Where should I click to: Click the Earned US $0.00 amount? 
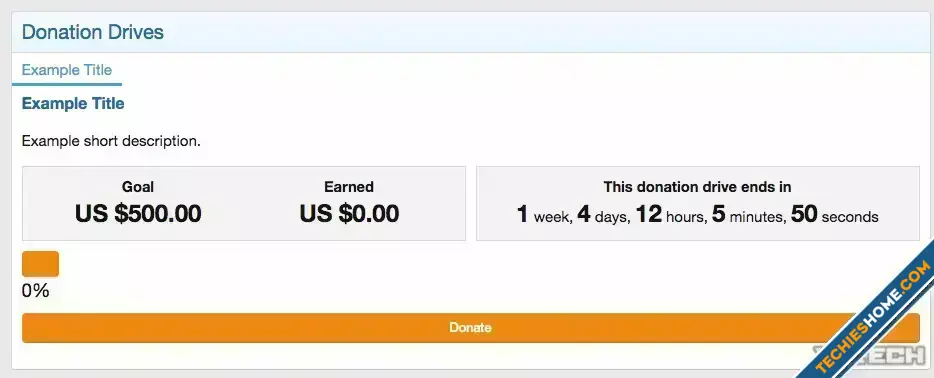[x=349, y=214]
